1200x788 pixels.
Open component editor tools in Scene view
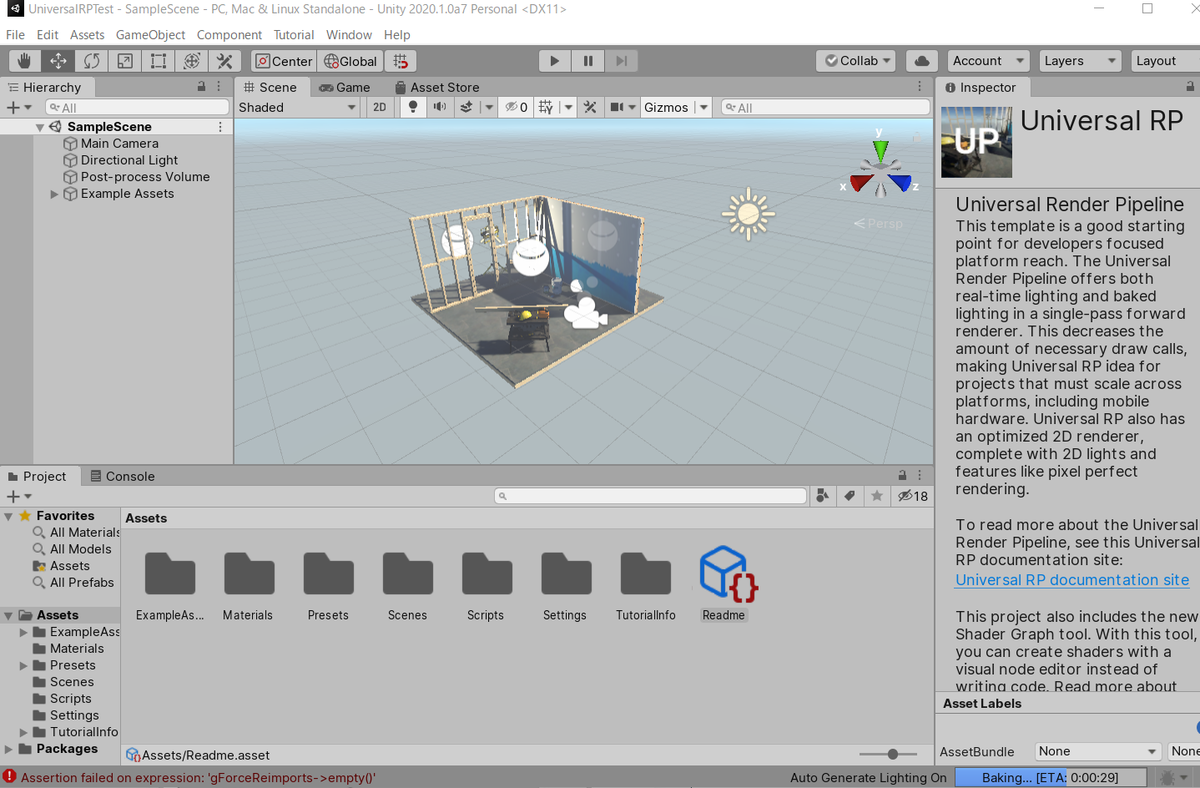coord(590,107)
